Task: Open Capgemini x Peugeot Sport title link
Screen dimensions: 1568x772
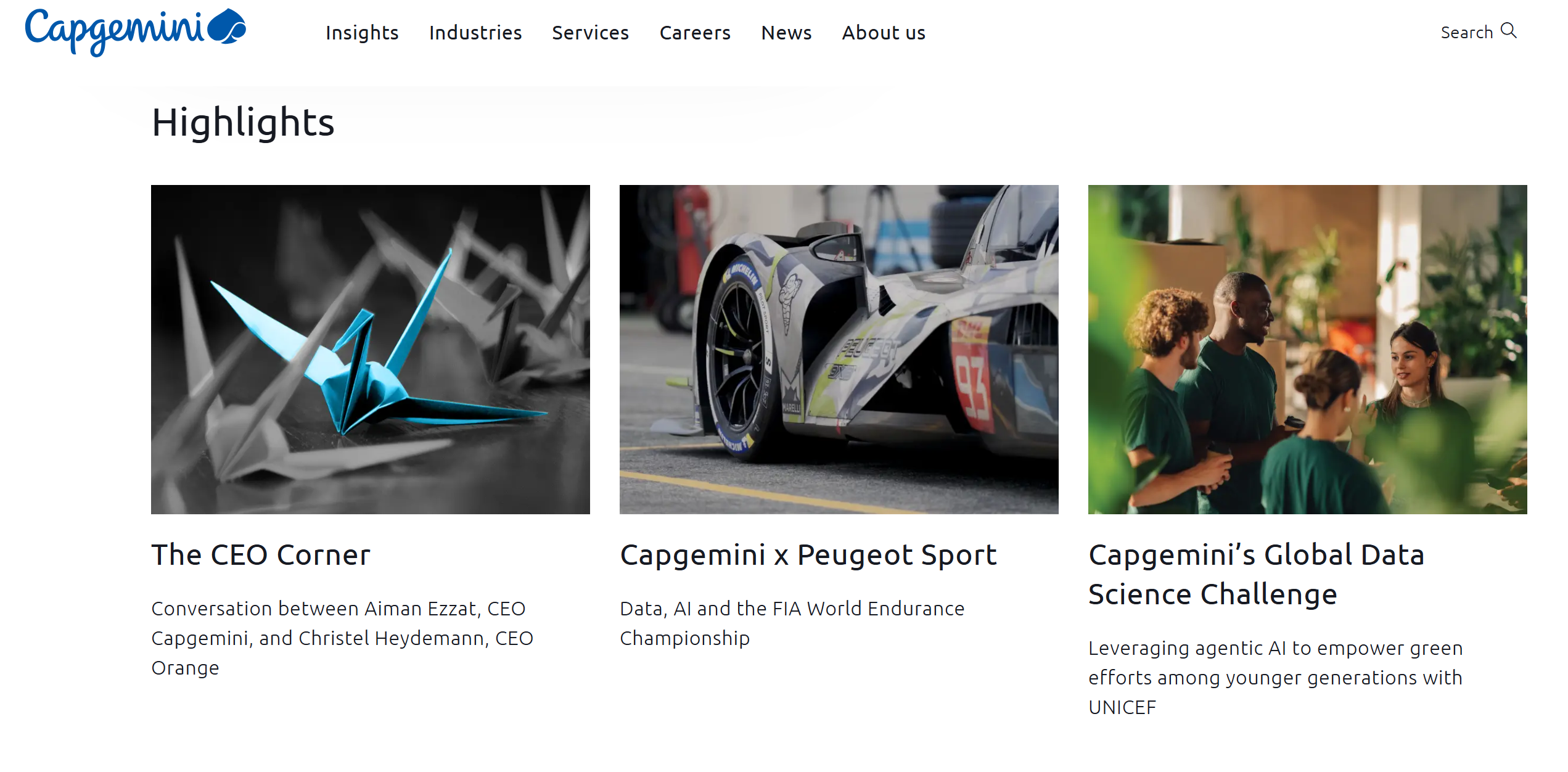Action: pyautogui.click(x=808, y=555)
